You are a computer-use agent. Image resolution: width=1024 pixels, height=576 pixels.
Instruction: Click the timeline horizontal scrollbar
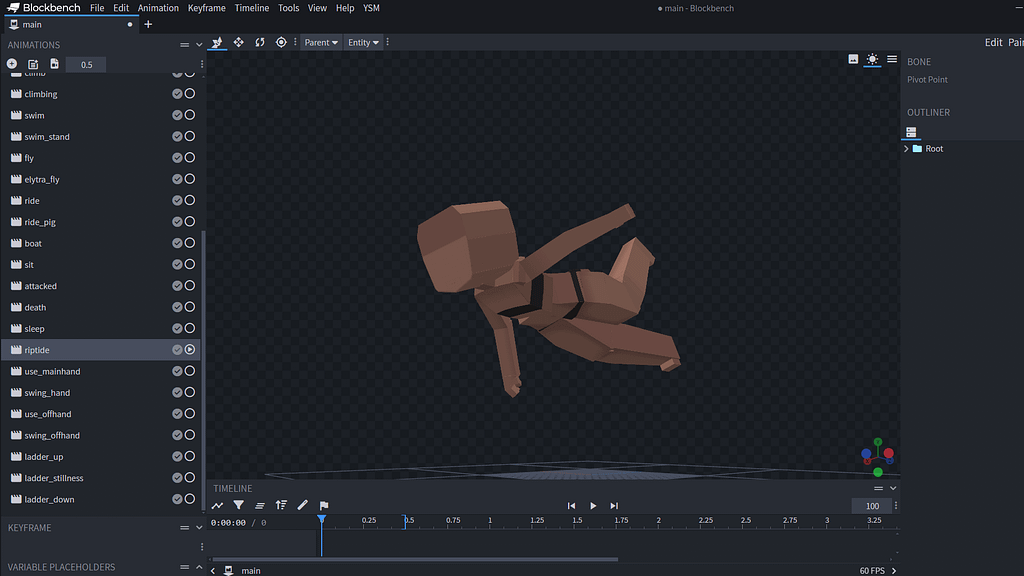tap(415, 560)
